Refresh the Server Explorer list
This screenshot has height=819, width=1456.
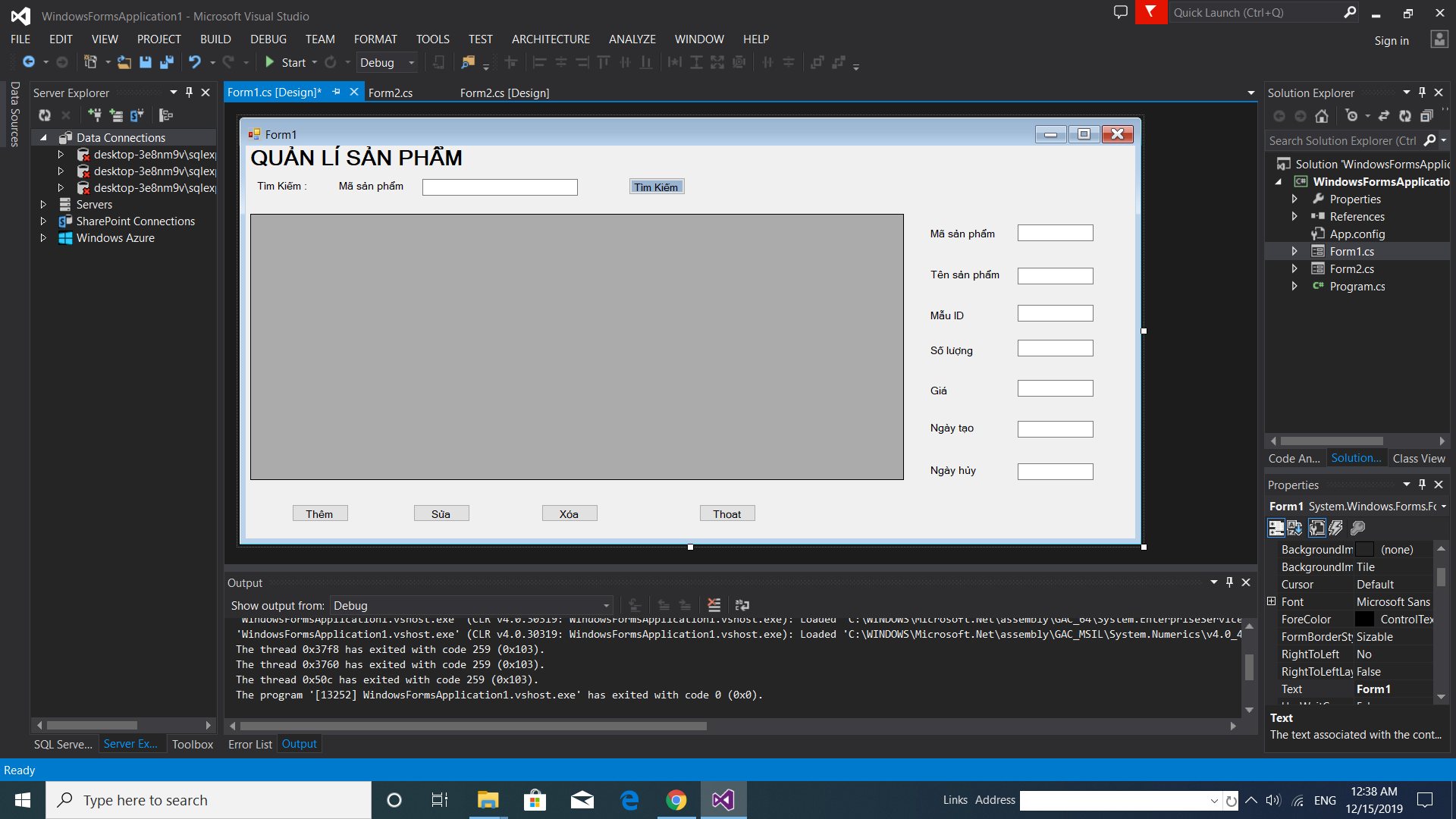click(x=45, y=115)
